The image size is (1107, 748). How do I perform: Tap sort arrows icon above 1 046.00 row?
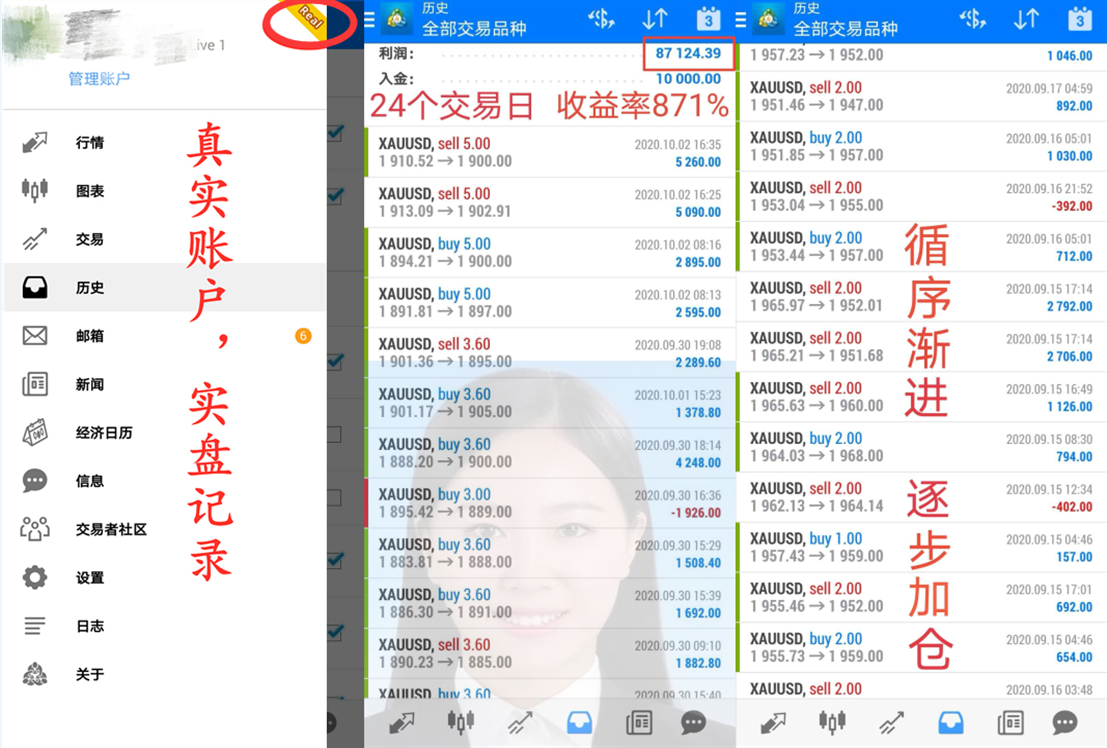[1026, 19]
